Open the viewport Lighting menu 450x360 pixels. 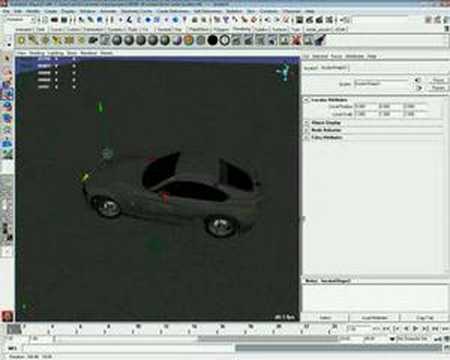(56, 53)
